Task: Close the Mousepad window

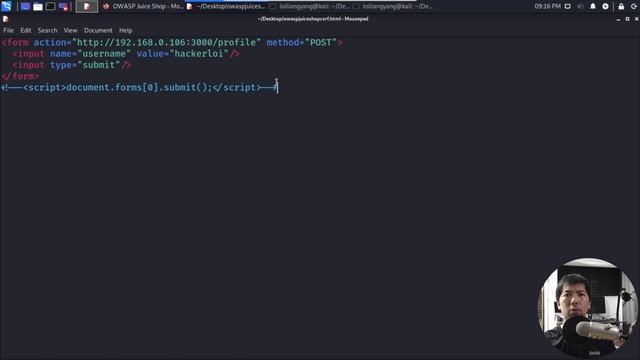Action: (x=636, y=19)
